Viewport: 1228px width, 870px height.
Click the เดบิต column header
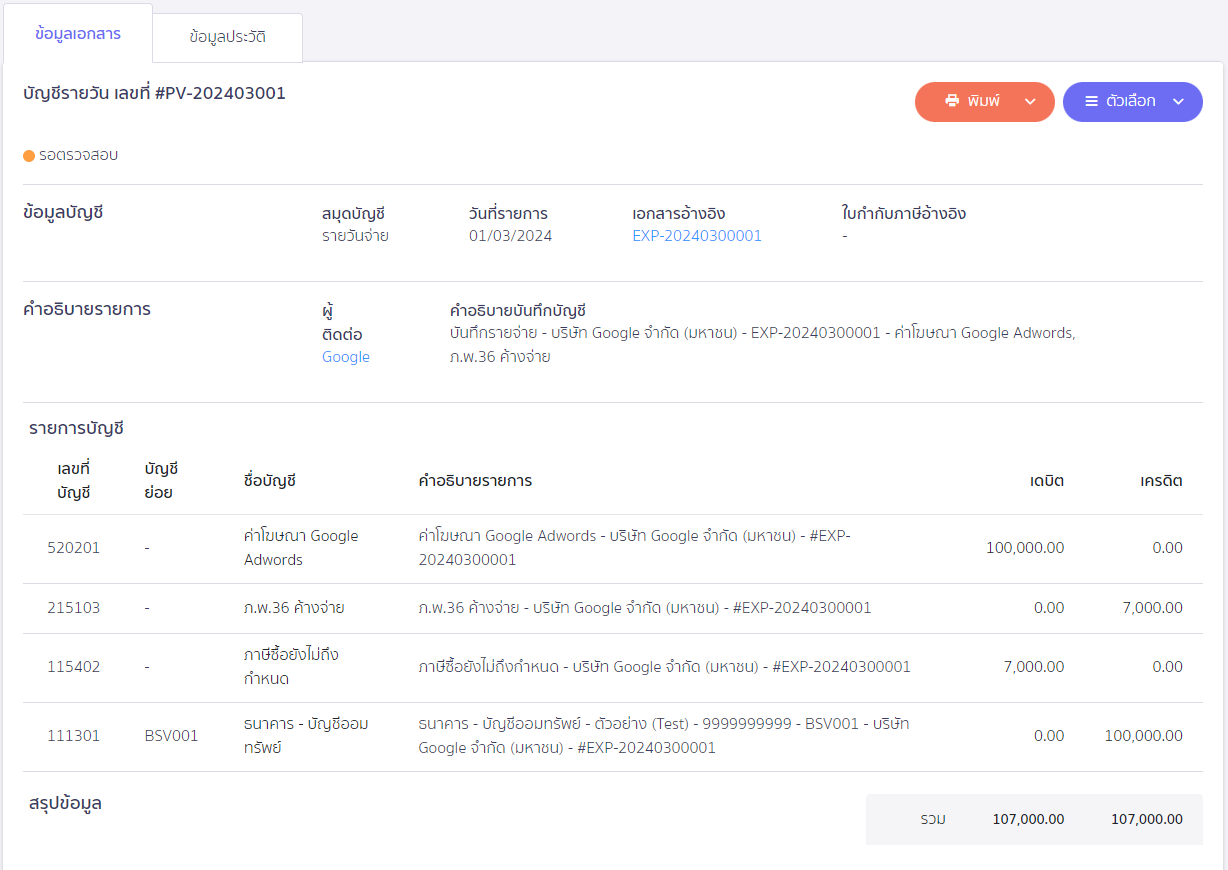point(1047,481)
